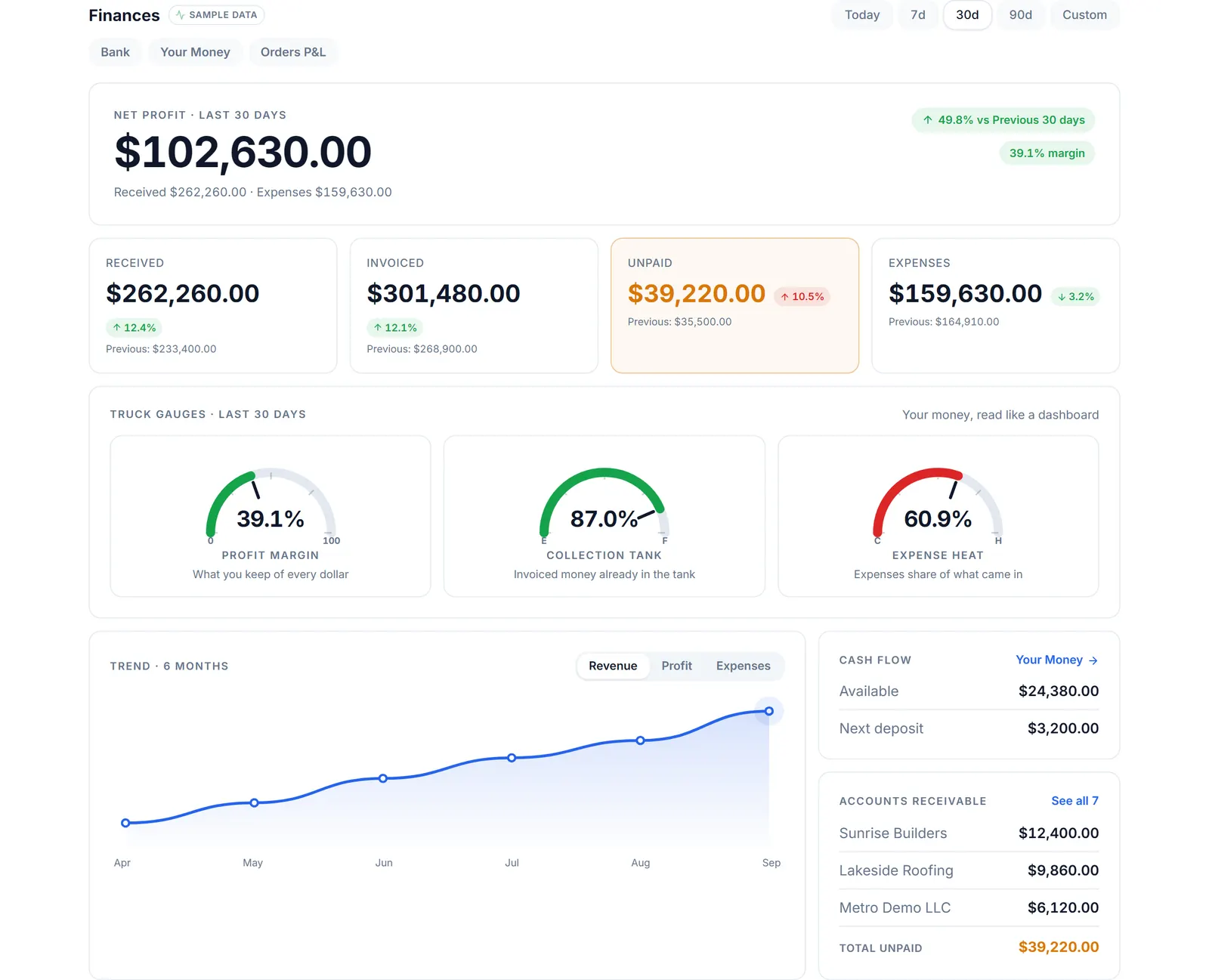
Task: Click the Truck Gauges section heading
Action: [x=208, y=415]
